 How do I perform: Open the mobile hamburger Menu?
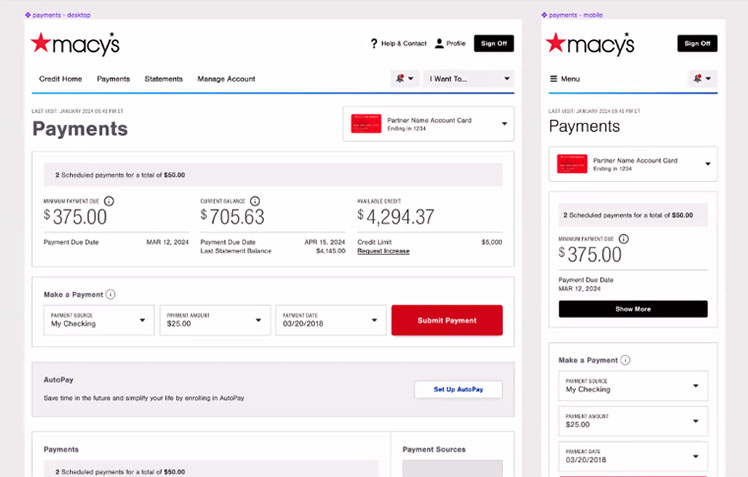coord(554,78)
